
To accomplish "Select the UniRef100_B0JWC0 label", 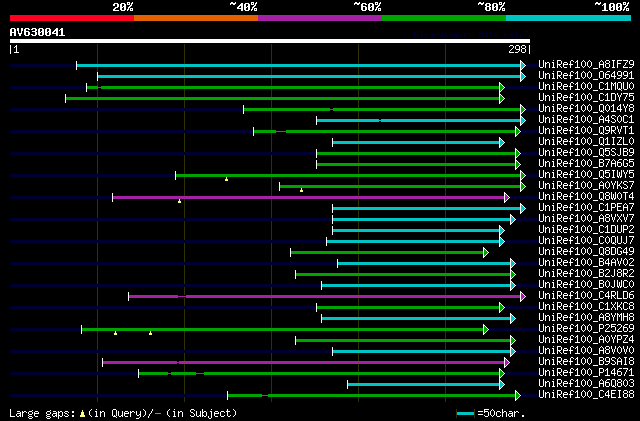I will [x=586, y=285].
